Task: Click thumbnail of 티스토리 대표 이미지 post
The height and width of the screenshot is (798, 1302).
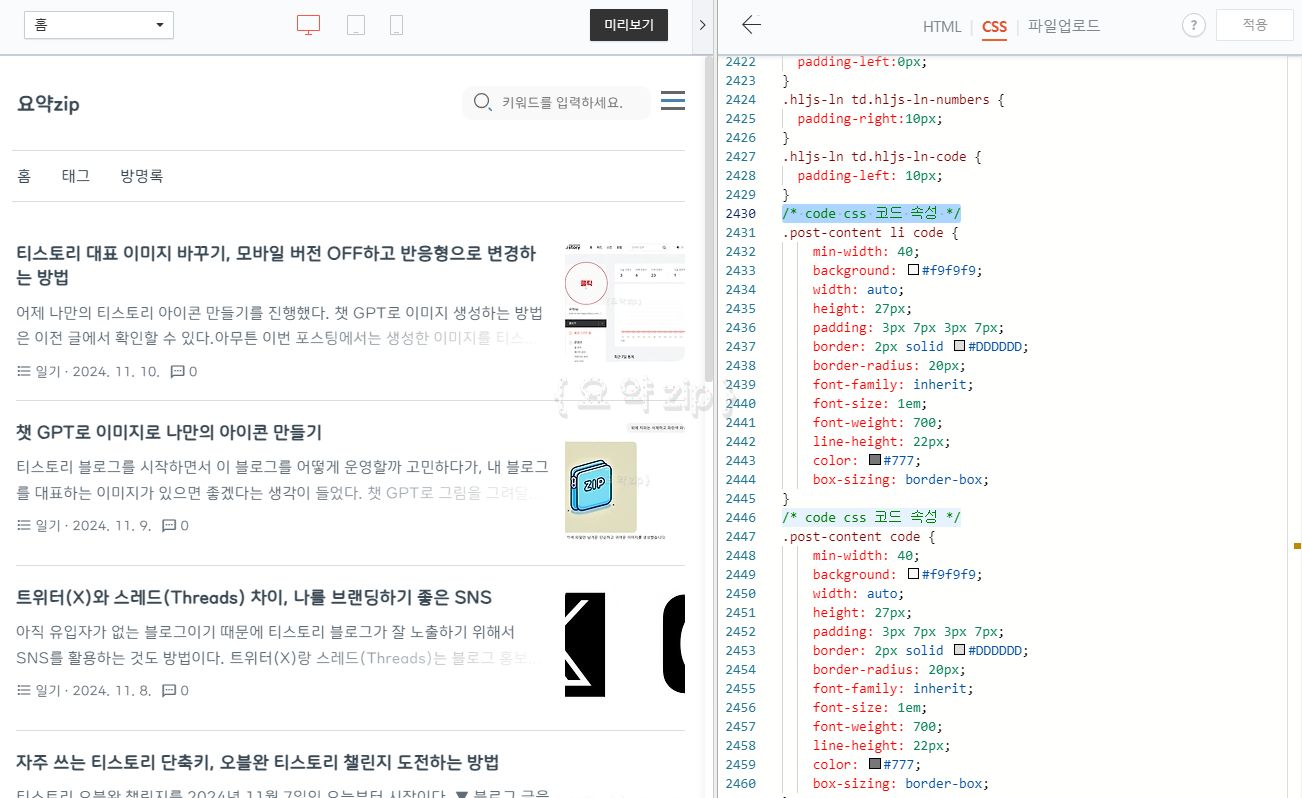Action: [625, 301]
